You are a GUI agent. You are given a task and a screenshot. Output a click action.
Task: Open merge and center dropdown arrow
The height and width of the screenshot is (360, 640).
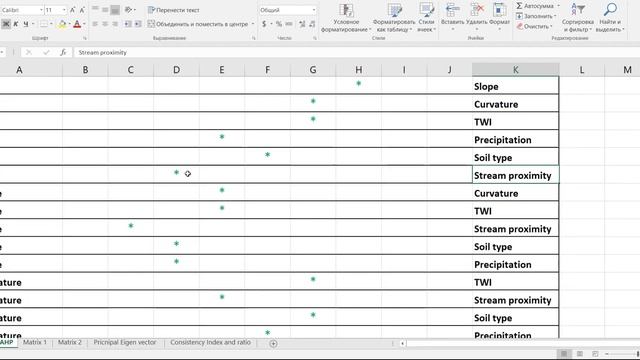point(253,24)
